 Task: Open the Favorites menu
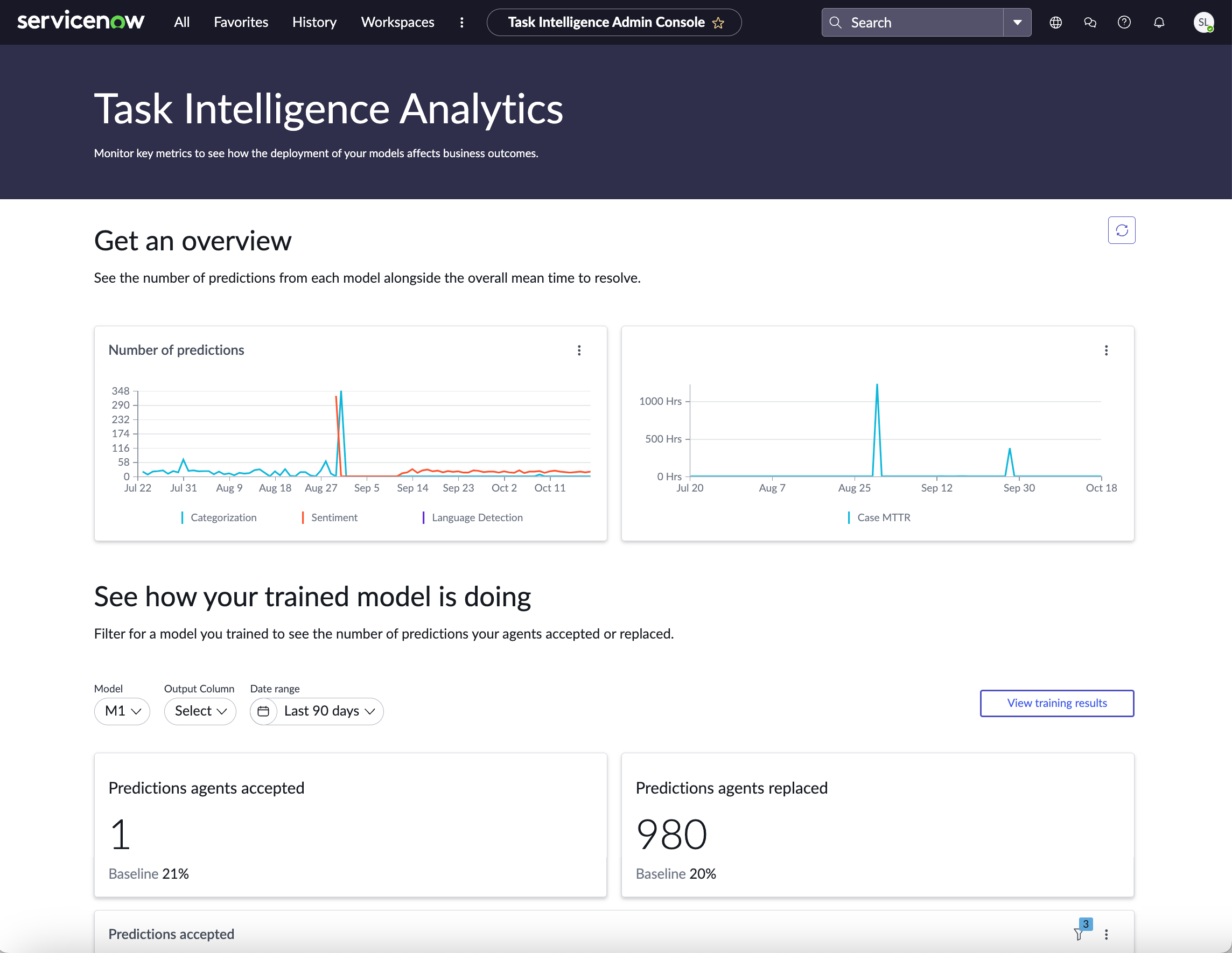(241, 22)
